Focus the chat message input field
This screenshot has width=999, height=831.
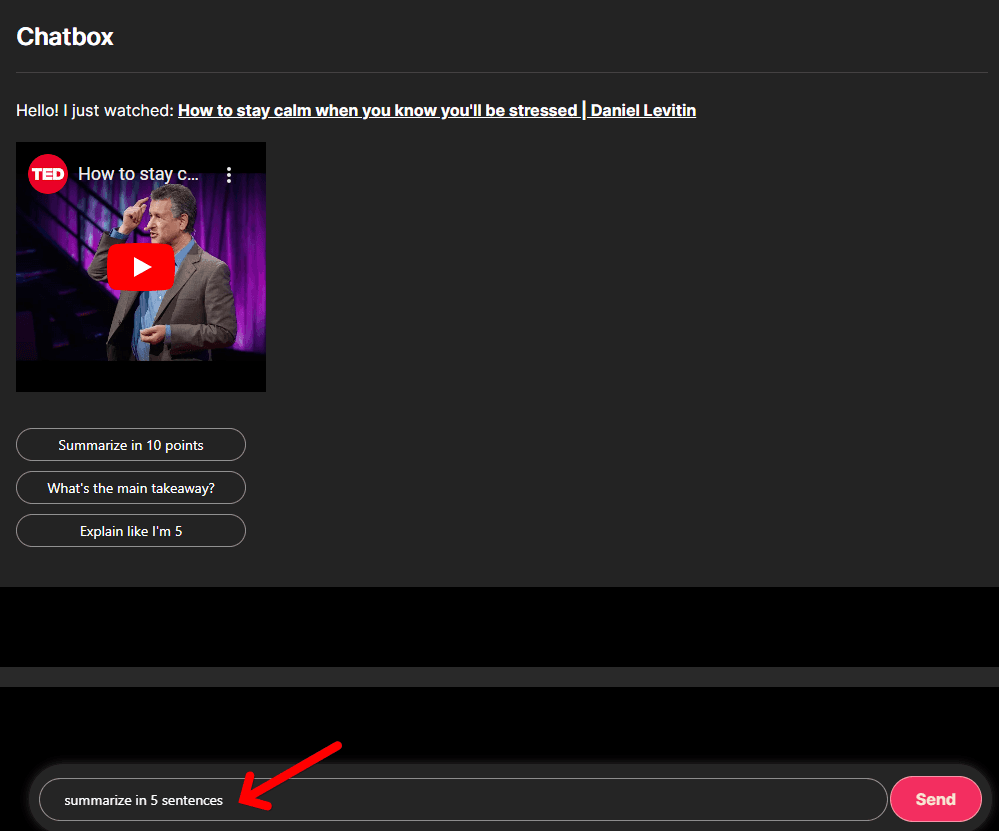550,799
